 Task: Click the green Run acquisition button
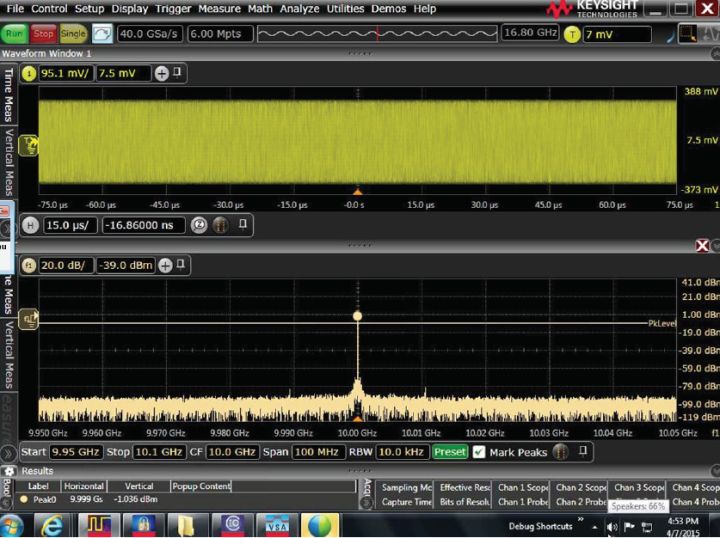[15, 34]
